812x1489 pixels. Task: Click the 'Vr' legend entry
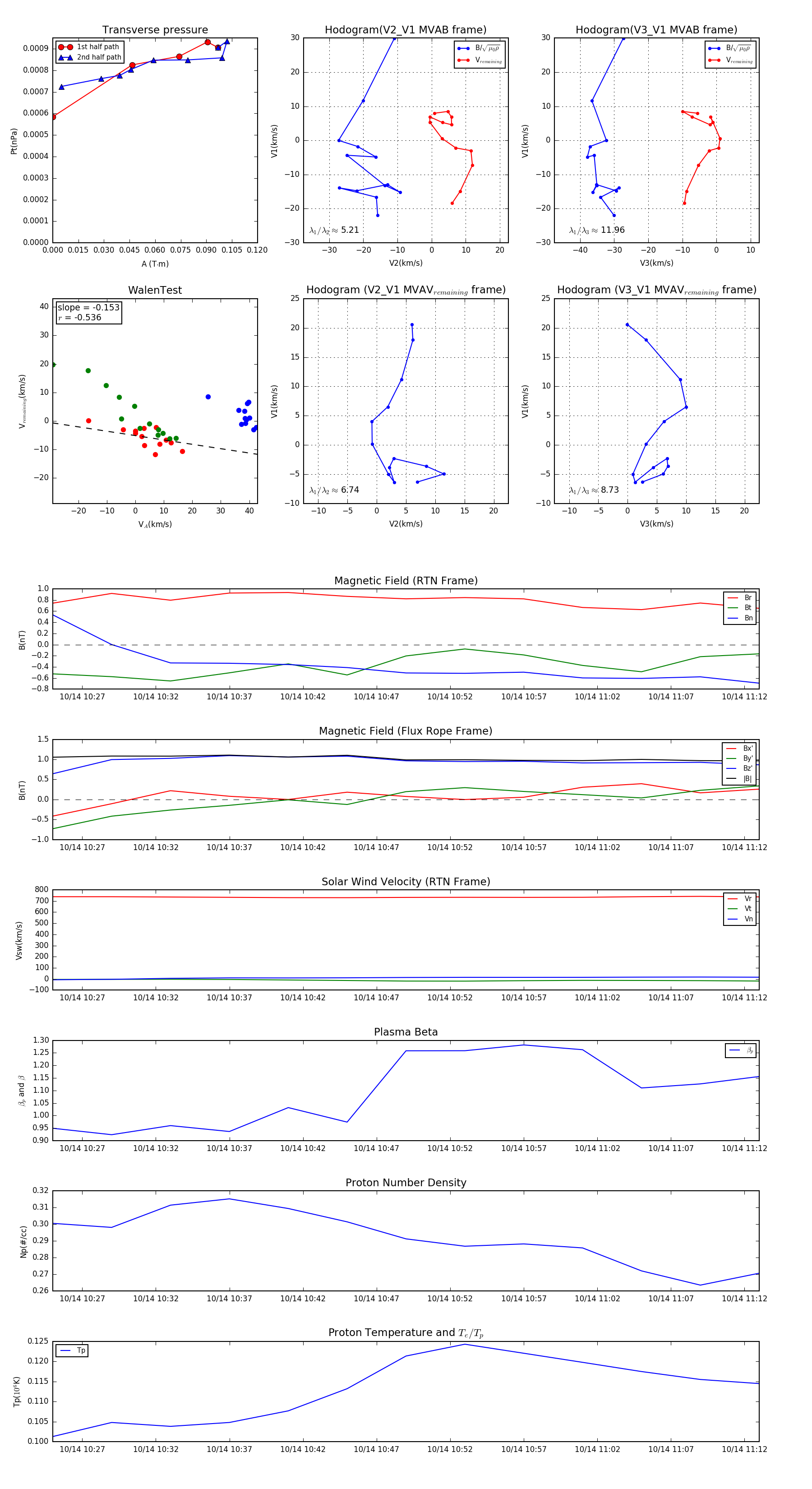tap(740, 898)
